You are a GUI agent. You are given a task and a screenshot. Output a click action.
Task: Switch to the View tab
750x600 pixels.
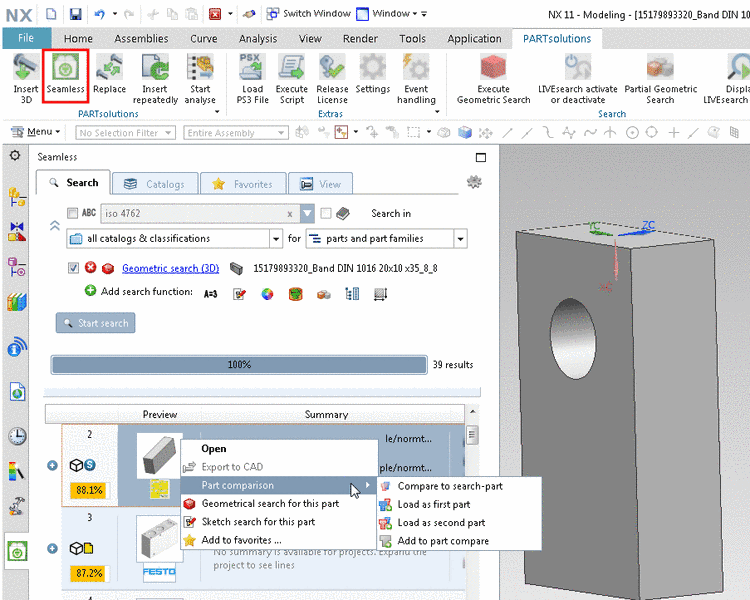[320, 184]
